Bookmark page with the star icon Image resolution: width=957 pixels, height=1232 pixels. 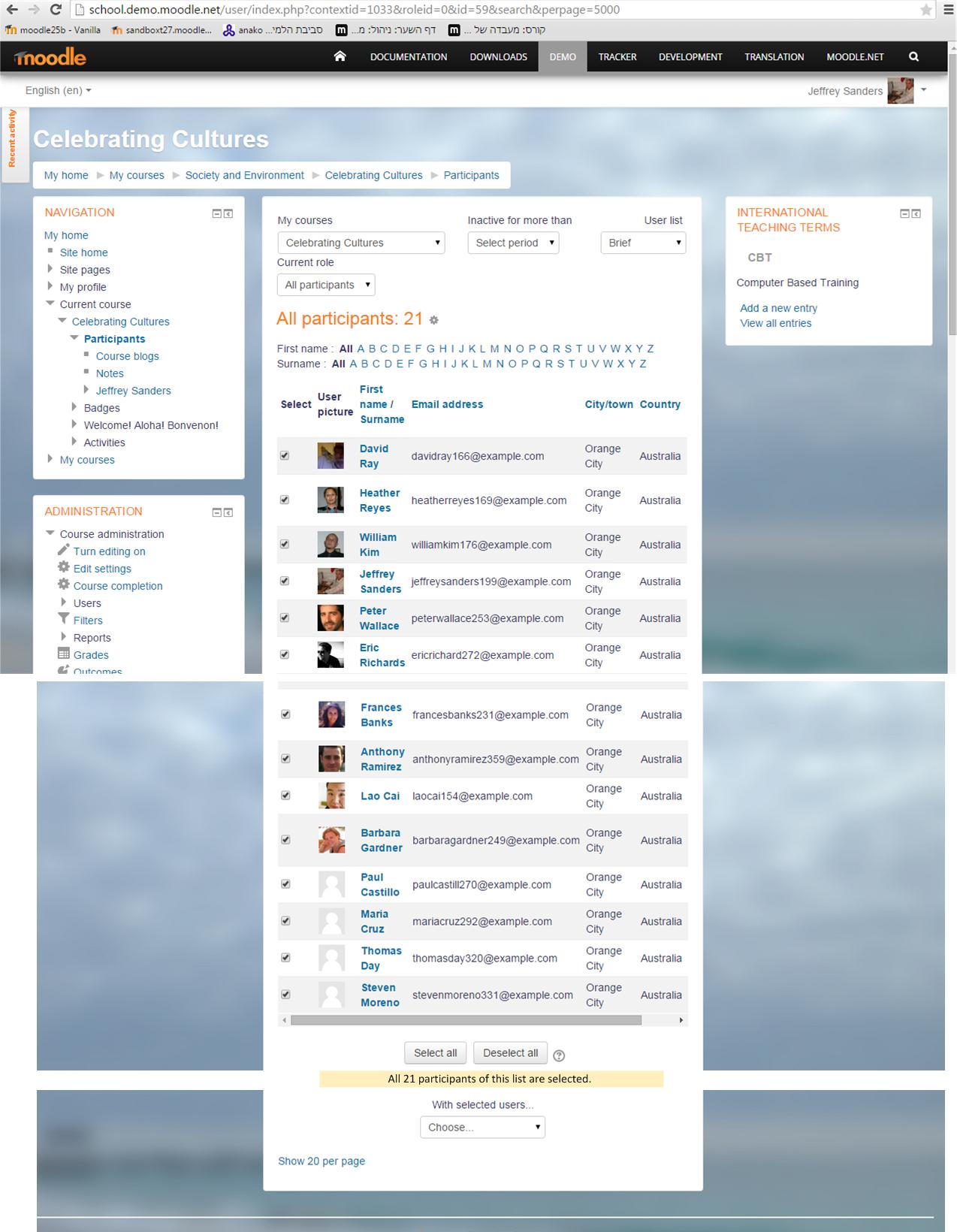pyautogui.click(x=926, y=10)
